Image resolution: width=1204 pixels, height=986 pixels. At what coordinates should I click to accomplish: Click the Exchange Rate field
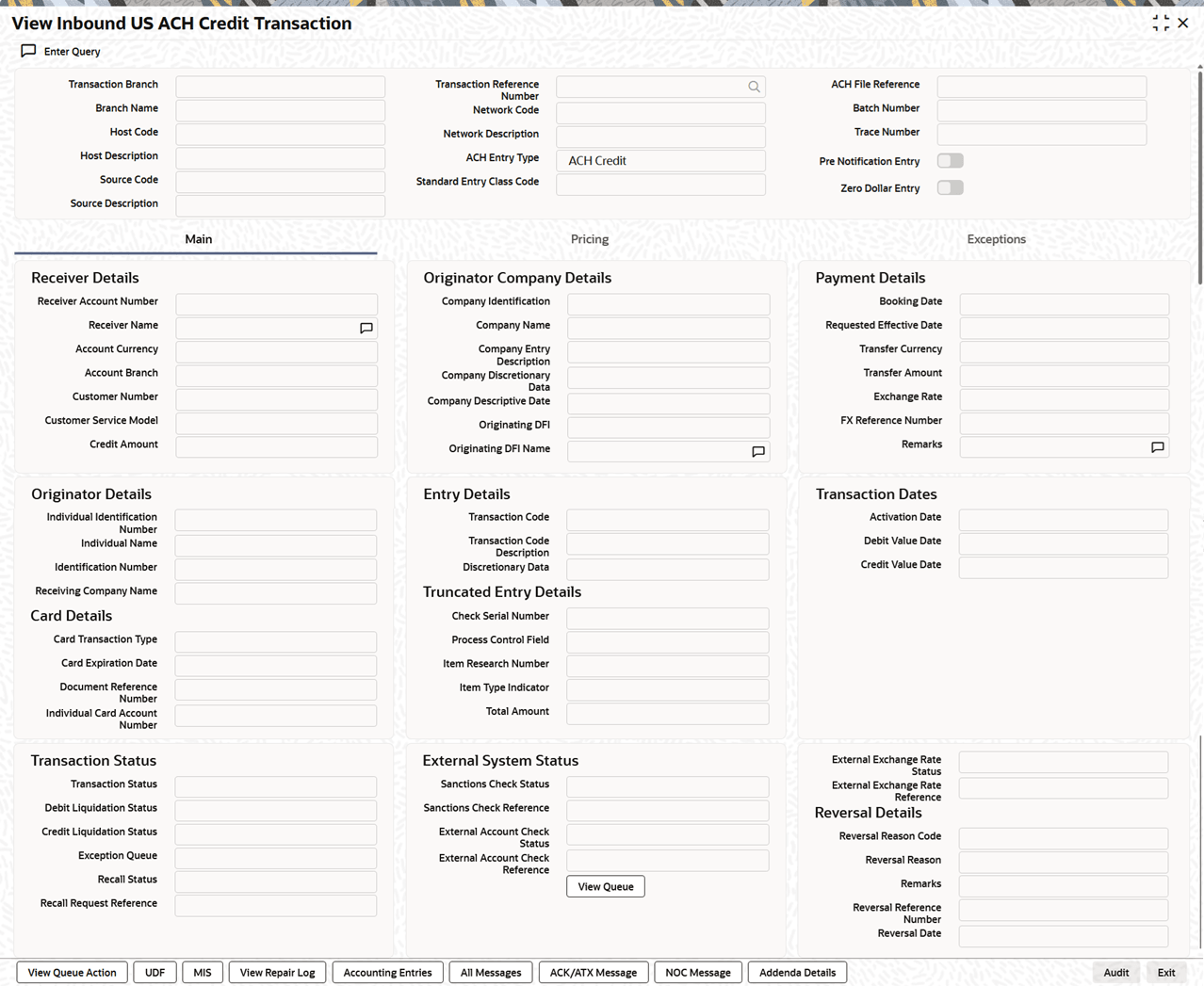click(1065, 398)
